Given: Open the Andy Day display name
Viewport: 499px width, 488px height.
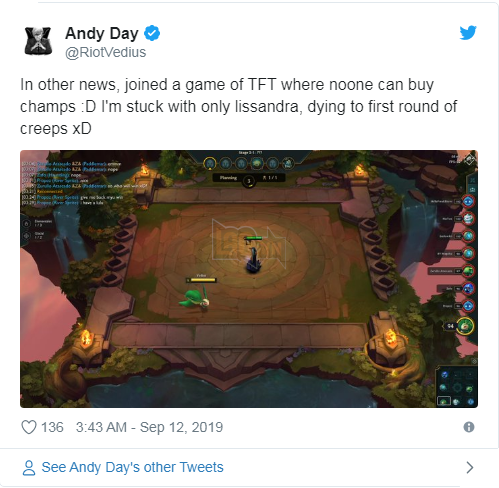Looking at the screenshot, I should (102, 33).
